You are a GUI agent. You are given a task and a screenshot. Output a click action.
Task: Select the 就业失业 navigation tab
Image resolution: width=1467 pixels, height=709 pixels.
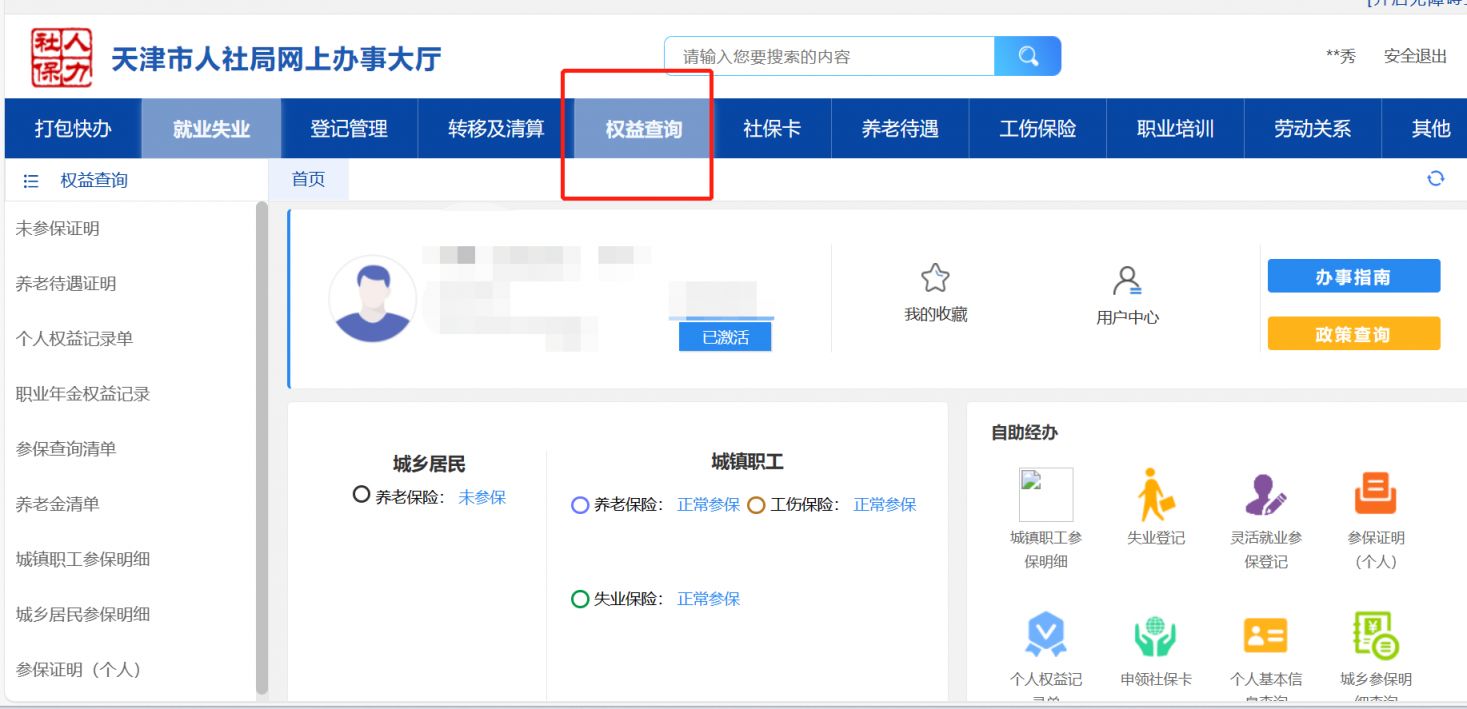211,129
